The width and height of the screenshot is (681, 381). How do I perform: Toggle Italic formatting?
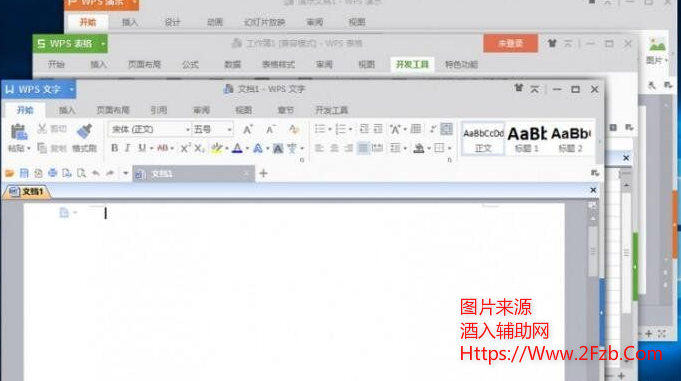128,148
